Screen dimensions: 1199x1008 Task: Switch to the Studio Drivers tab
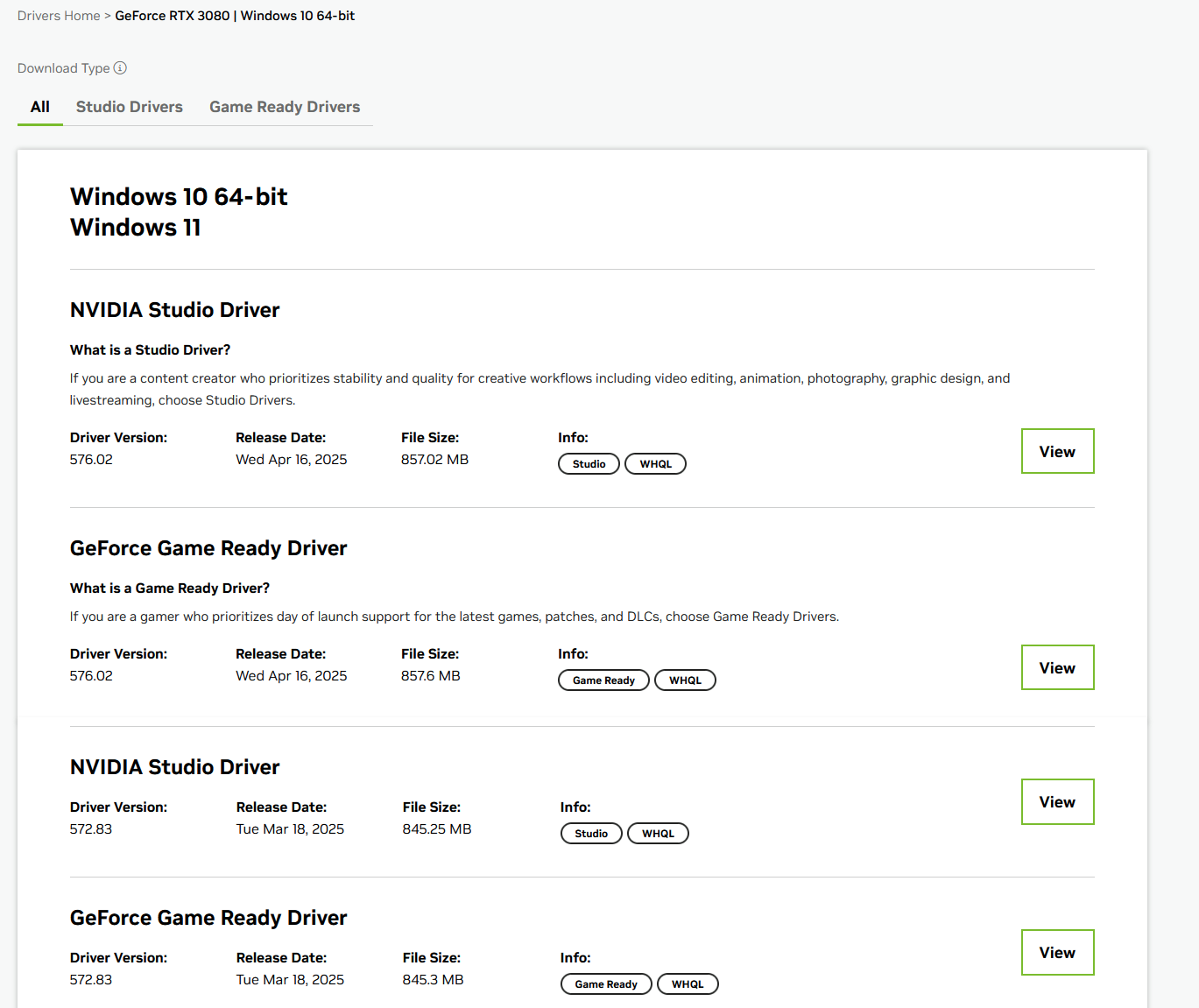[x=130, y=107]
